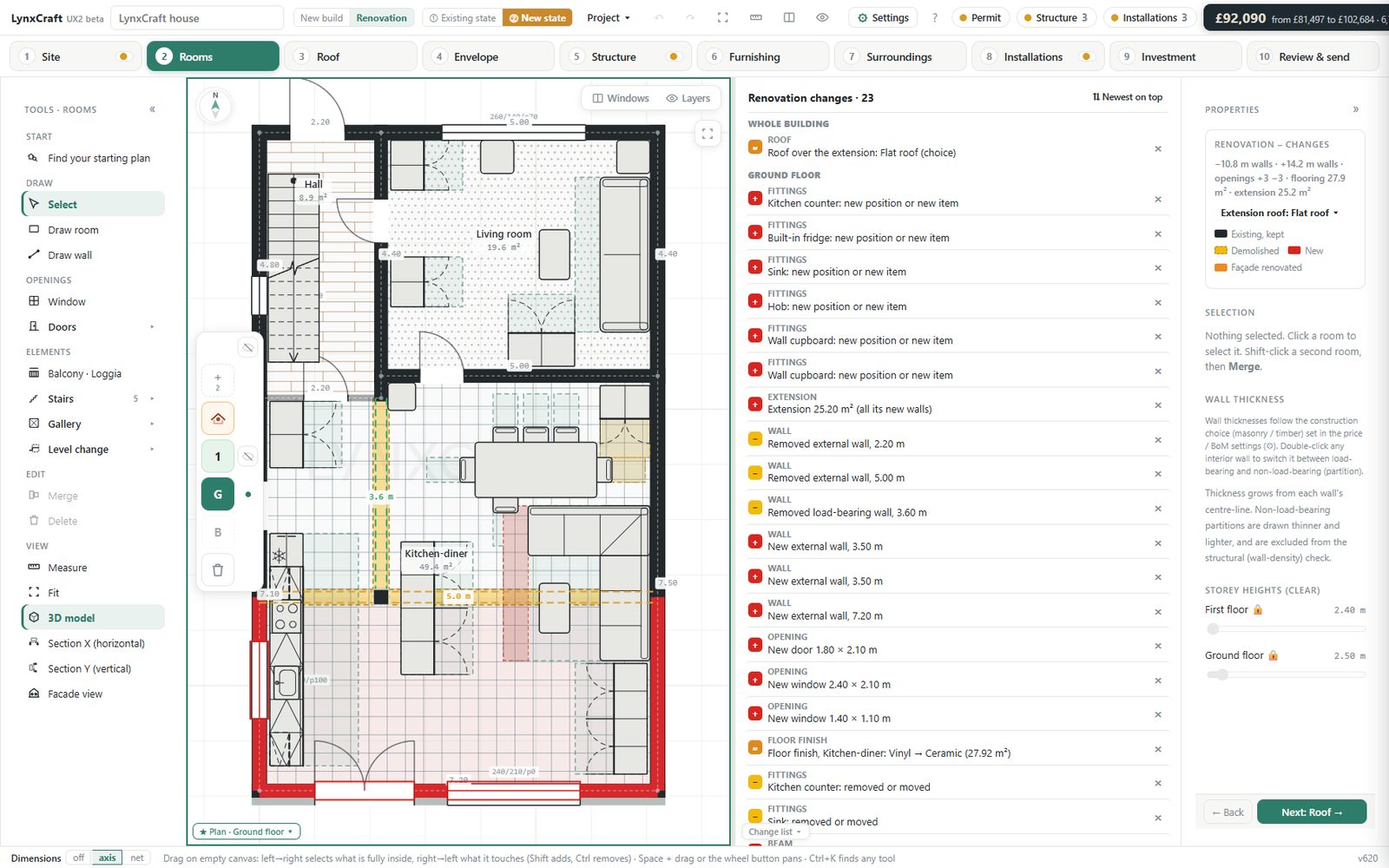This screenshot has width=1389, height=868.
Task: Open the Facade view tool
Action: pyautogui.click(x=93, y=694)
